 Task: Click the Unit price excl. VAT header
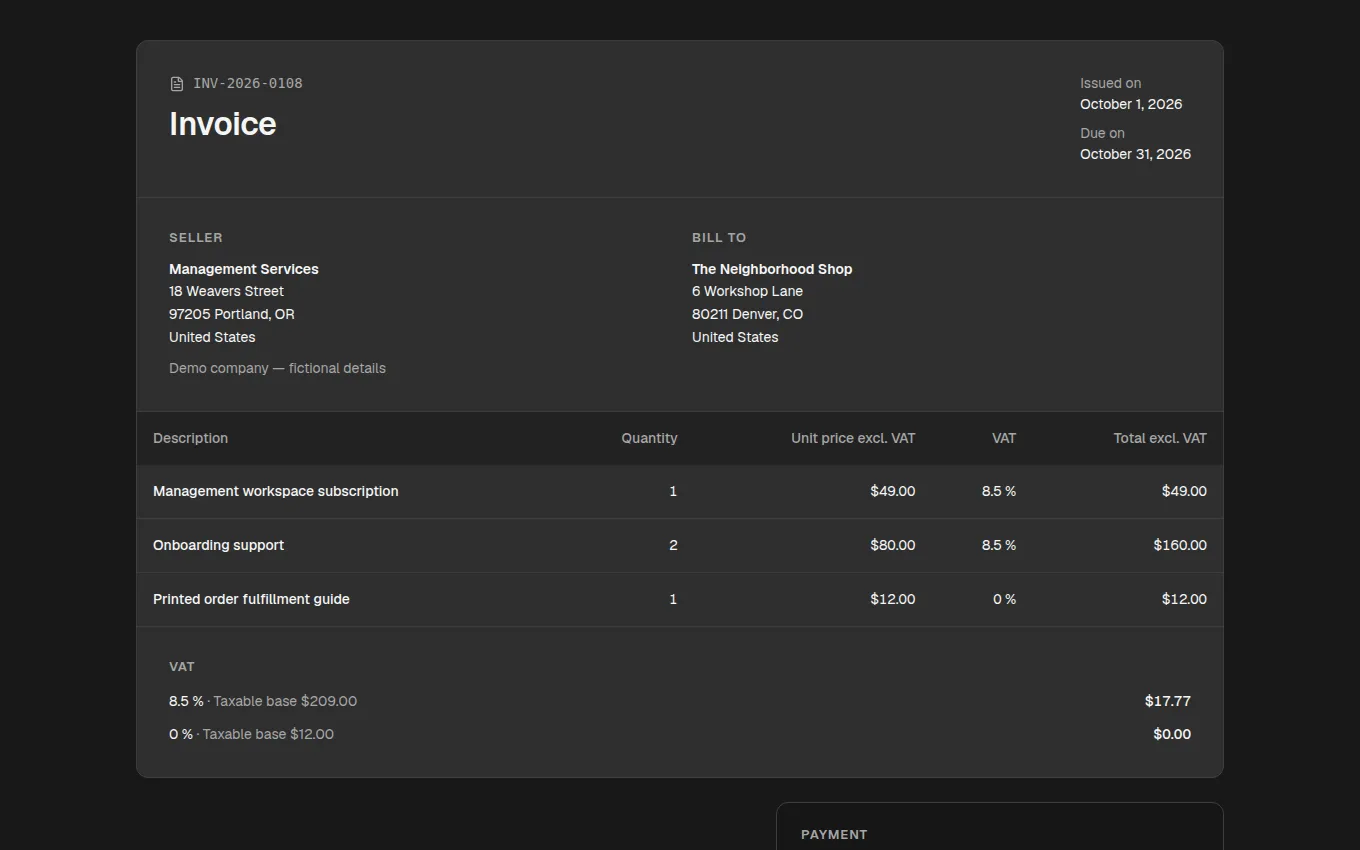(x=853, y=438)
